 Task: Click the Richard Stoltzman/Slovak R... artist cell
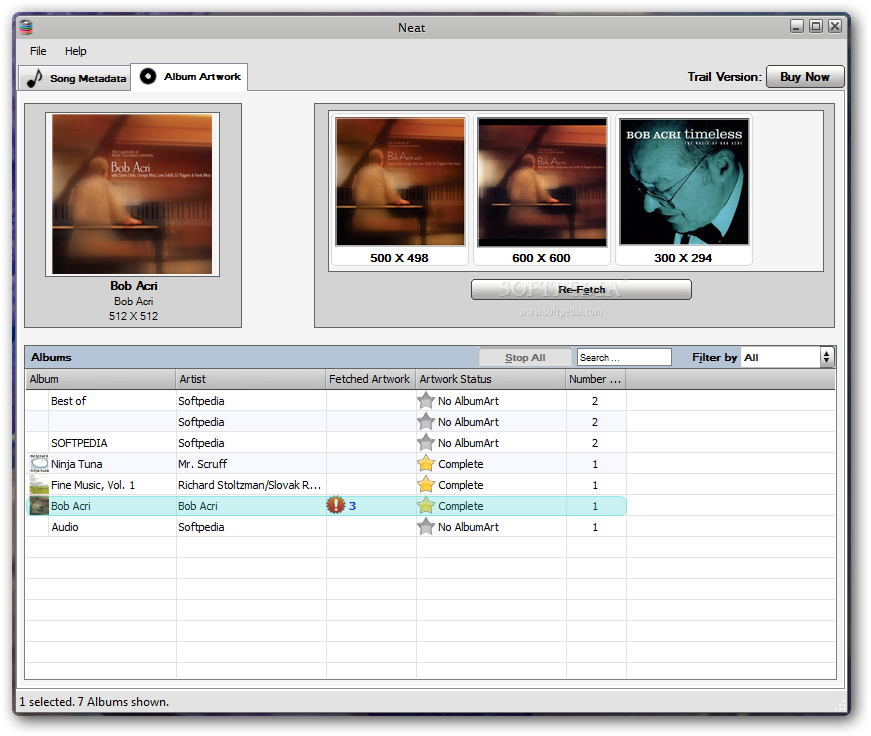tap(251, 485)
